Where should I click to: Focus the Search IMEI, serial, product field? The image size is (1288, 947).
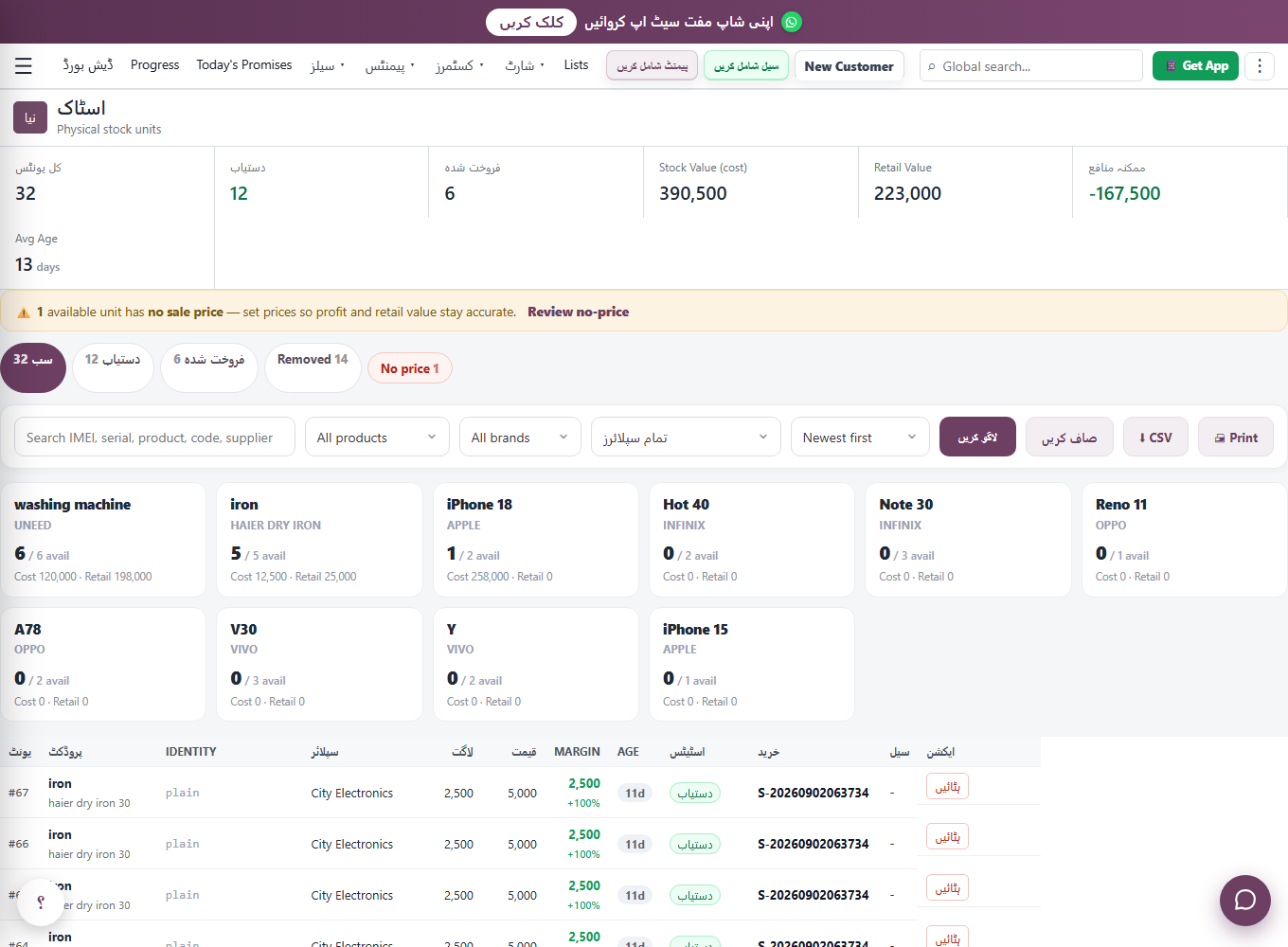tap(154, 438)
